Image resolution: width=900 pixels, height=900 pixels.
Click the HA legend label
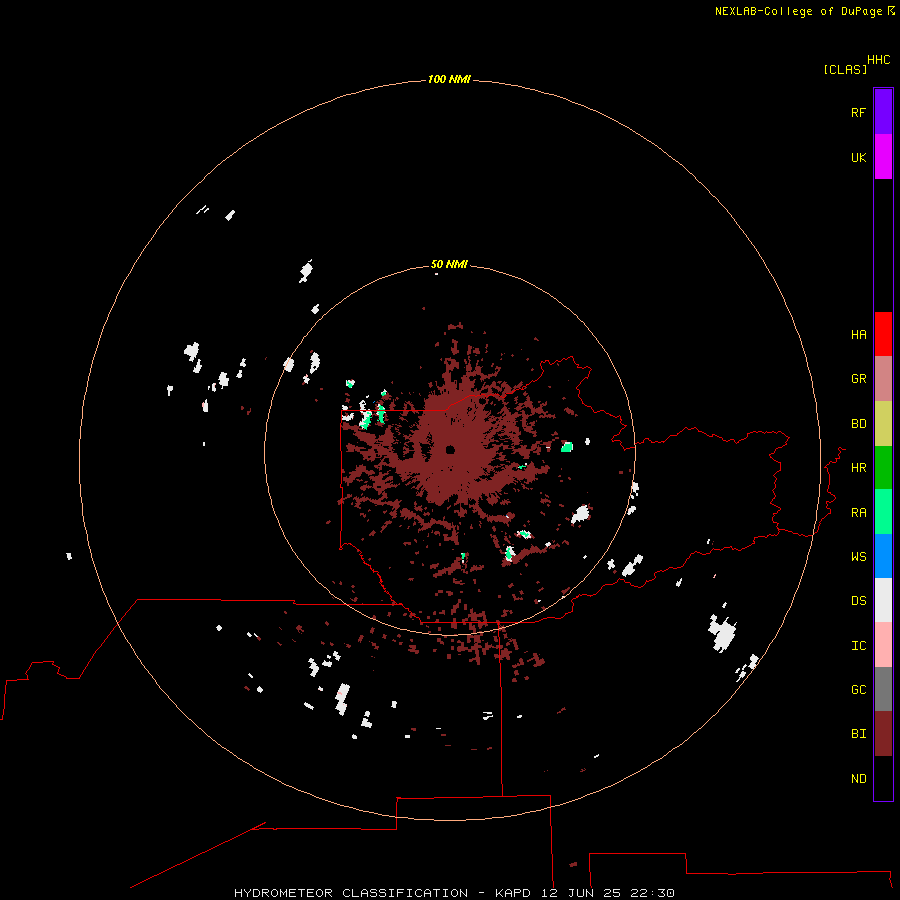tap(858, 335)
